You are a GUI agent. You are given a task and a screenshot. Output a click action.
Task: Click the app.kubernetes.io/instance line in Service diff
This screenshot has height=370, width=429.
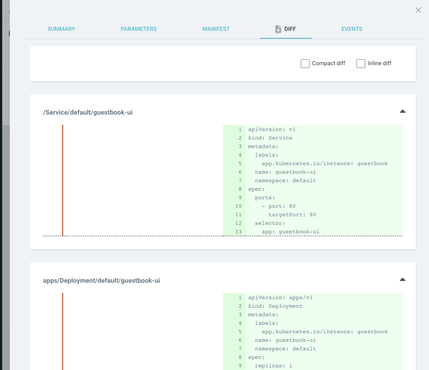click(325, 164)
